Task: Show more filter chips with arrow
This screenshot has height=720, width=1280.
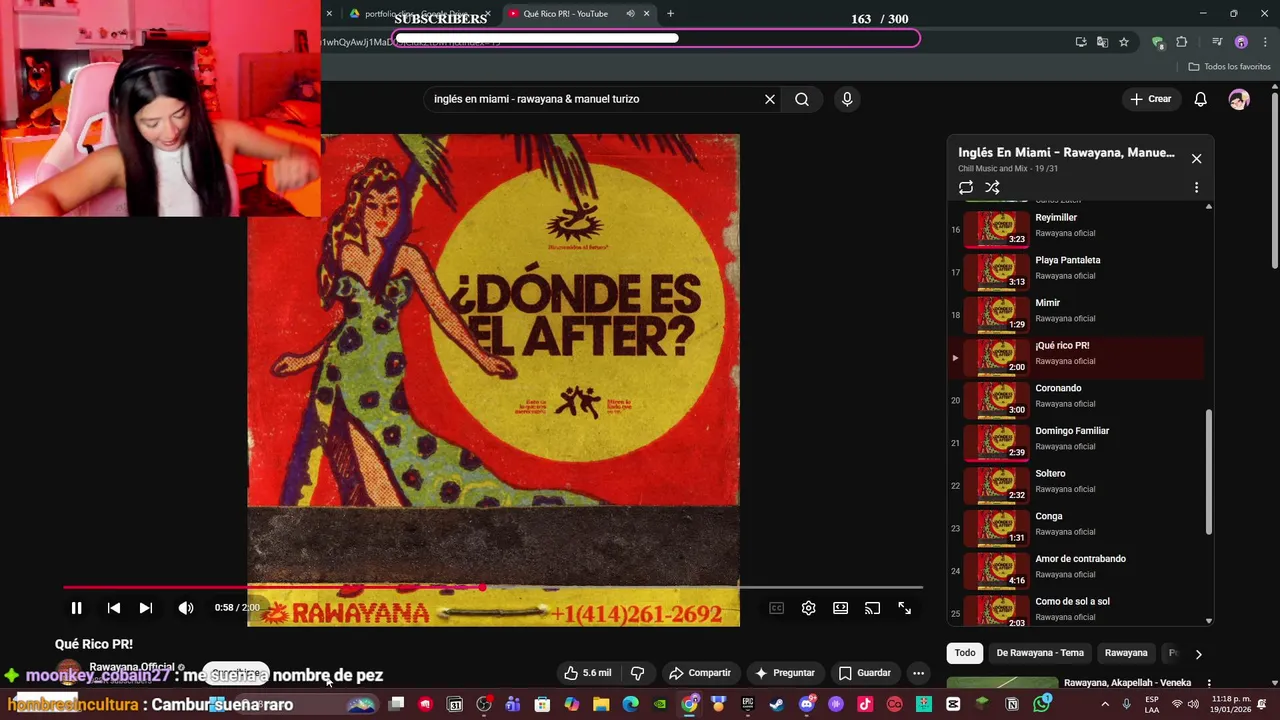Action: (1198, 654)
